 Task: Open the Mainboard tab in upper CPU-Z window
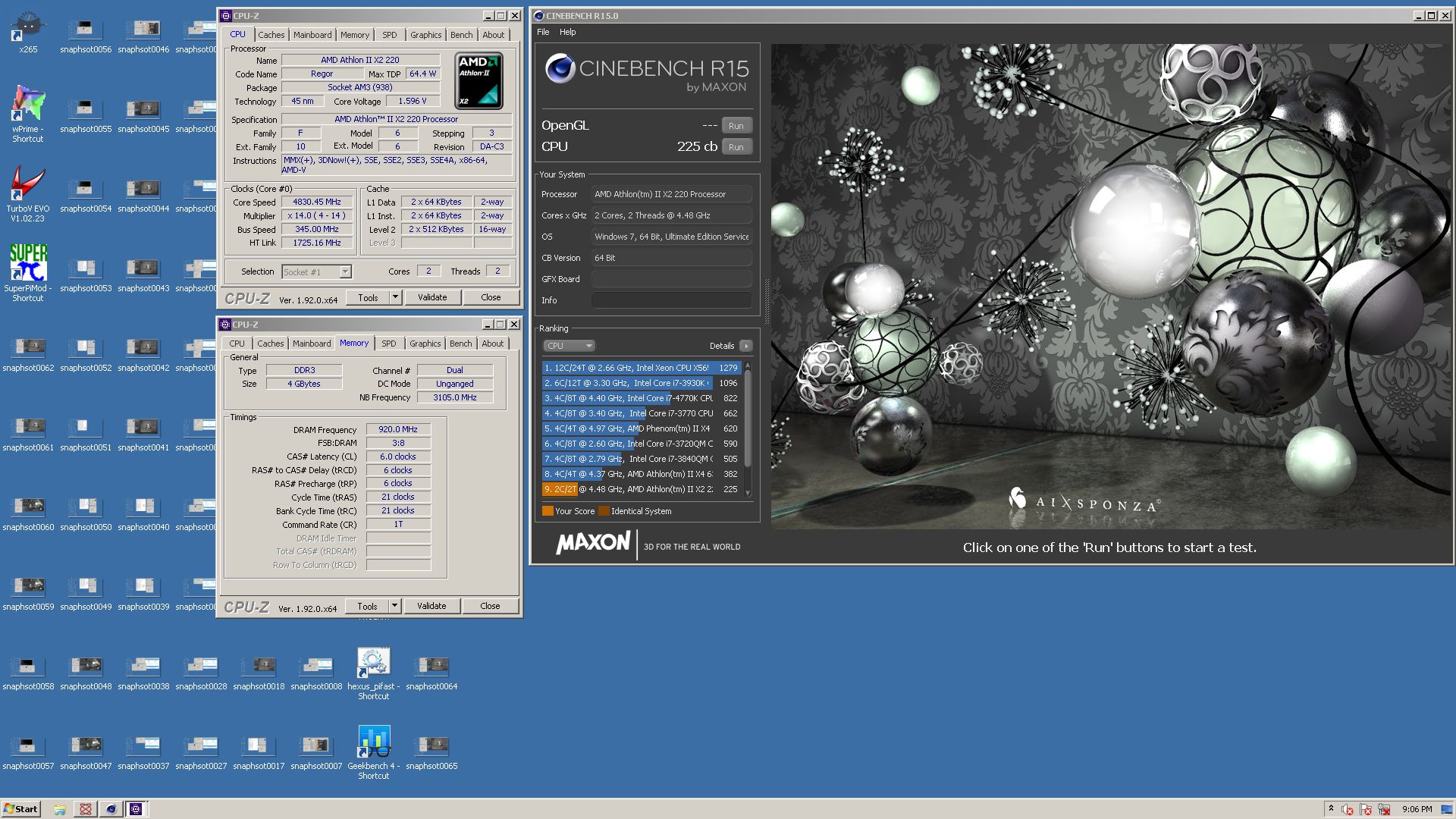click(312, 35)
